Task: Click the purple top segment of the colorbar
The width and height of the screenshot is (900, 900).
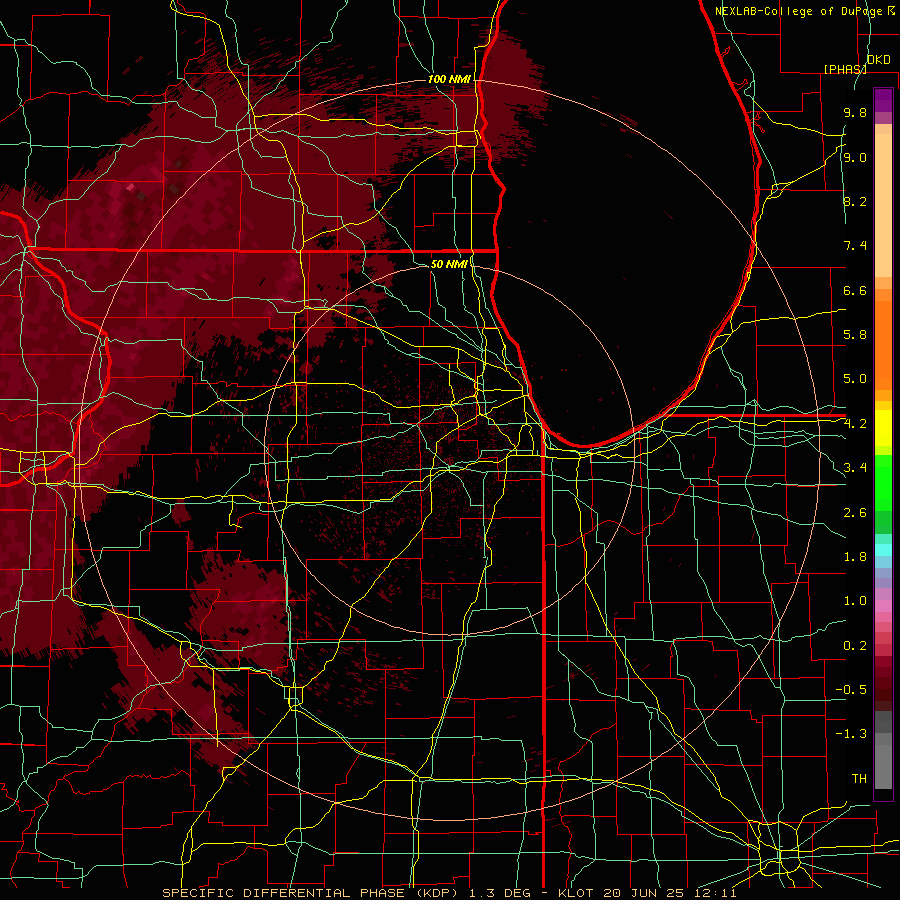Action: 883,100
